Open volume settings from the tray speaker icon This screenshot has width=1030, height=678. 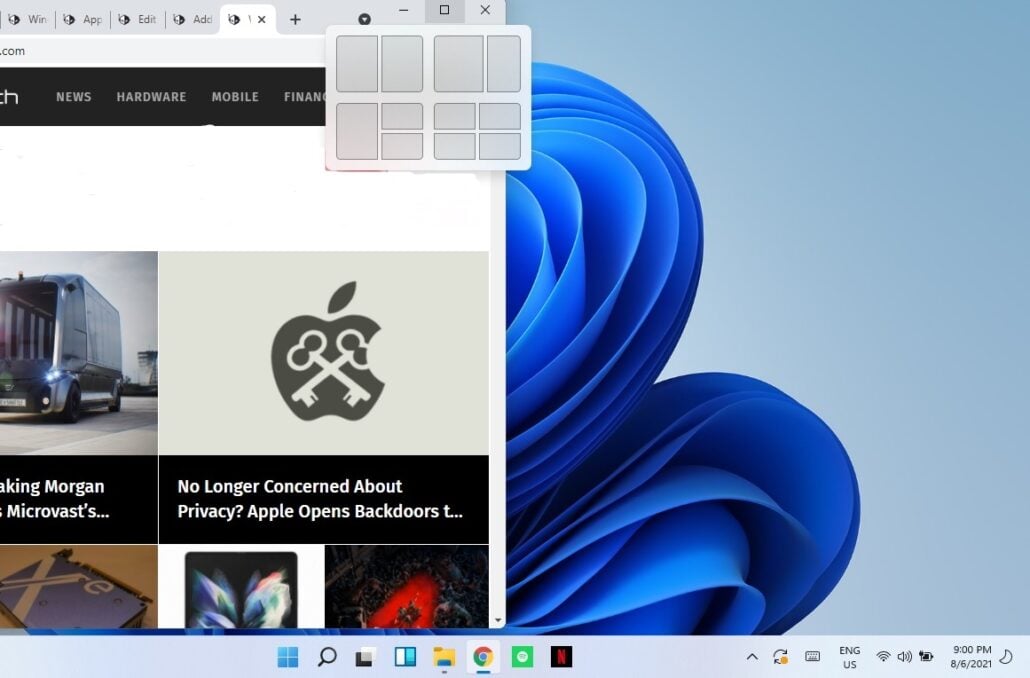click(x=905, y=657)
